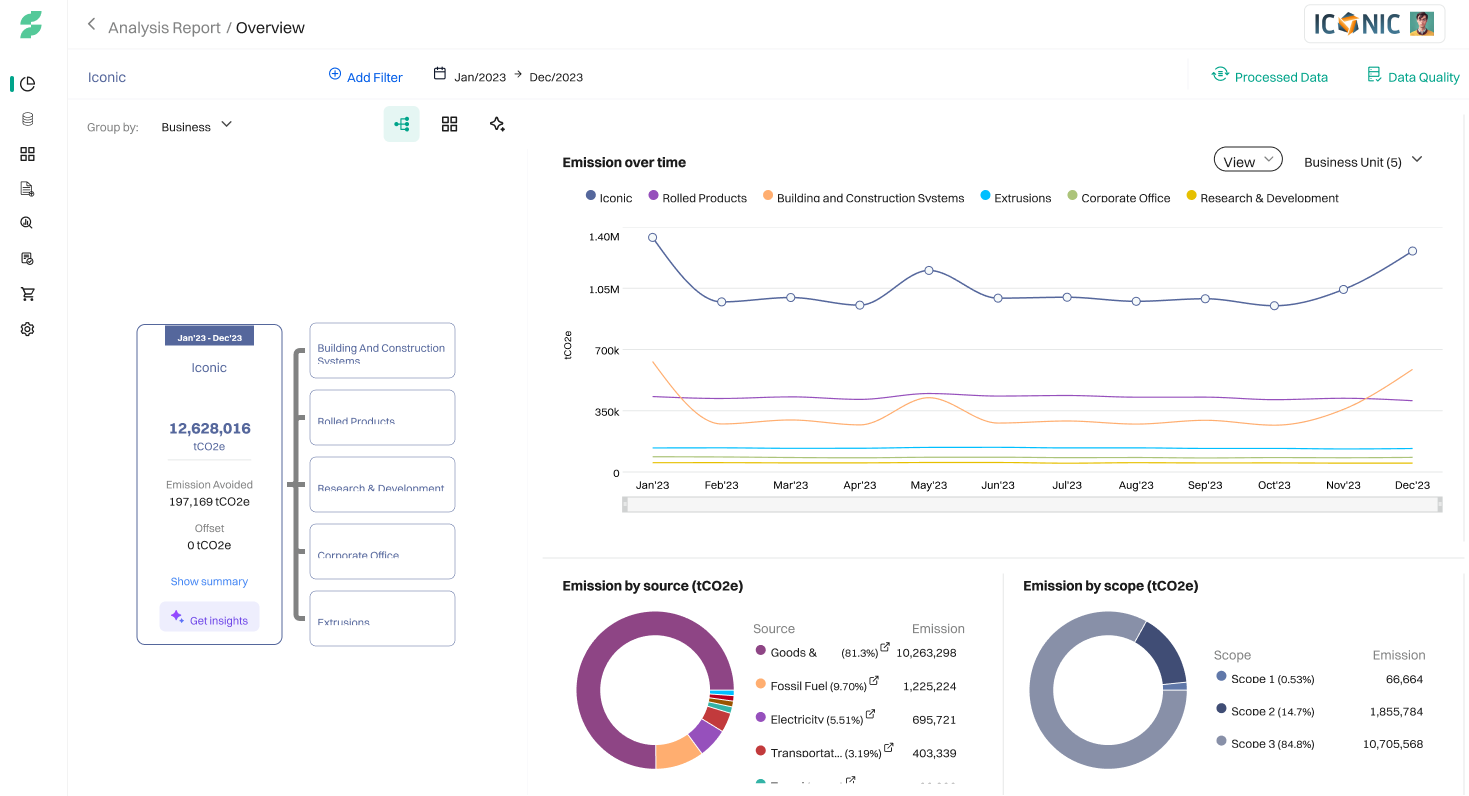
Task: Click Scope 1 color swatch
Action: tap(1221, 676)
